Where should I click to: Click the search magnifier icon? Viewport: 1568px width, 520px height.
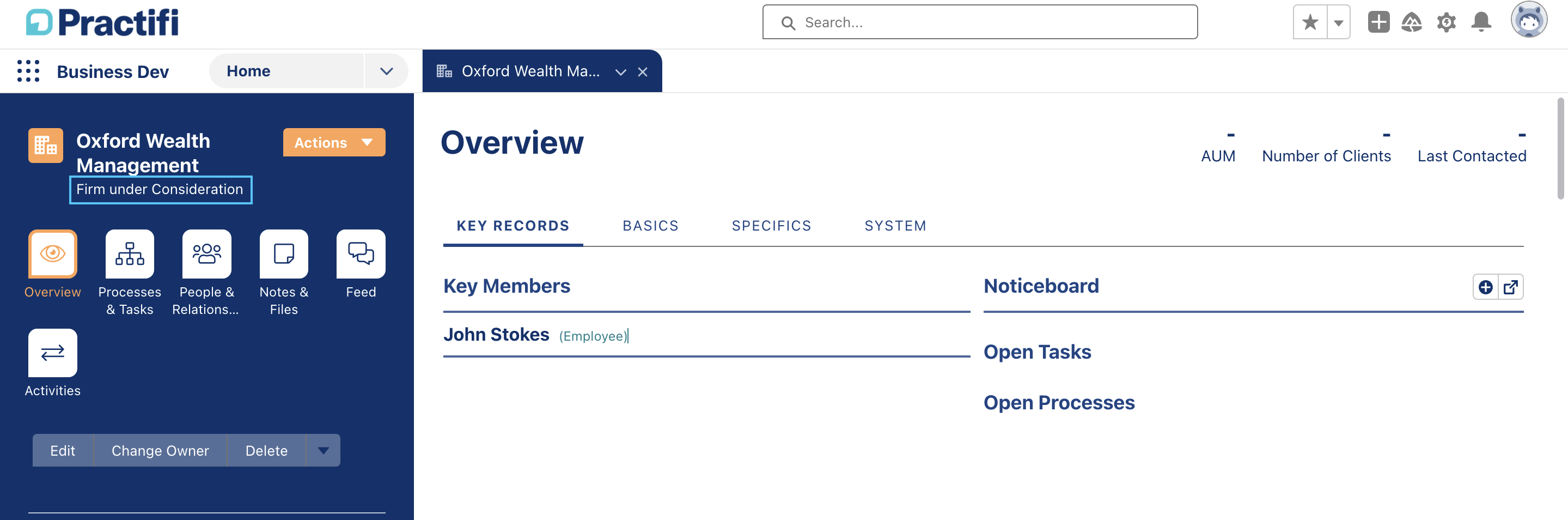[x=788, y=23]
